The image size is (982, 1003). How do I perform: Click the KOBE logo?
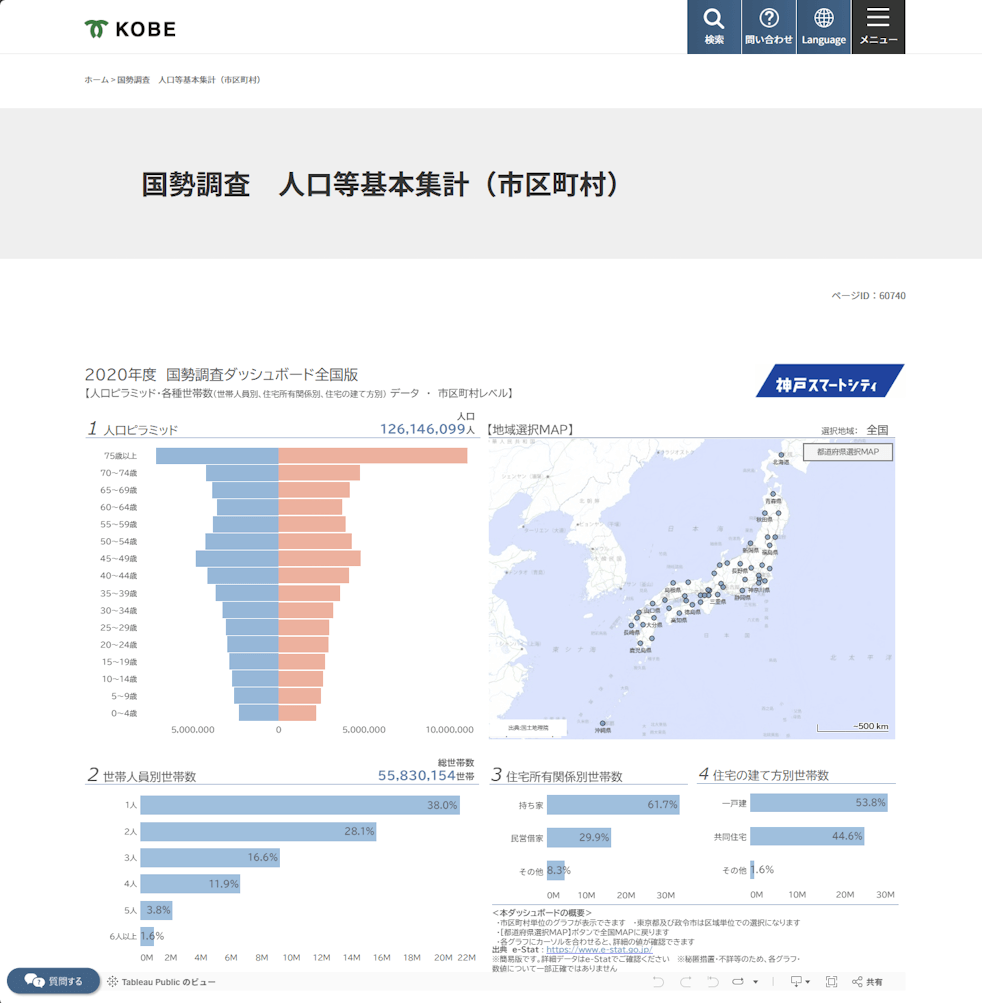point(130,29)
